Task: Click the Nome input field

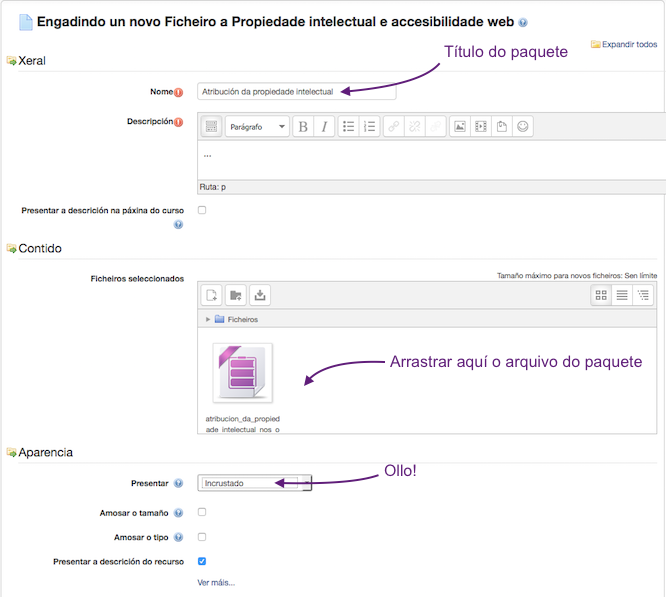Action: (296, 91)
